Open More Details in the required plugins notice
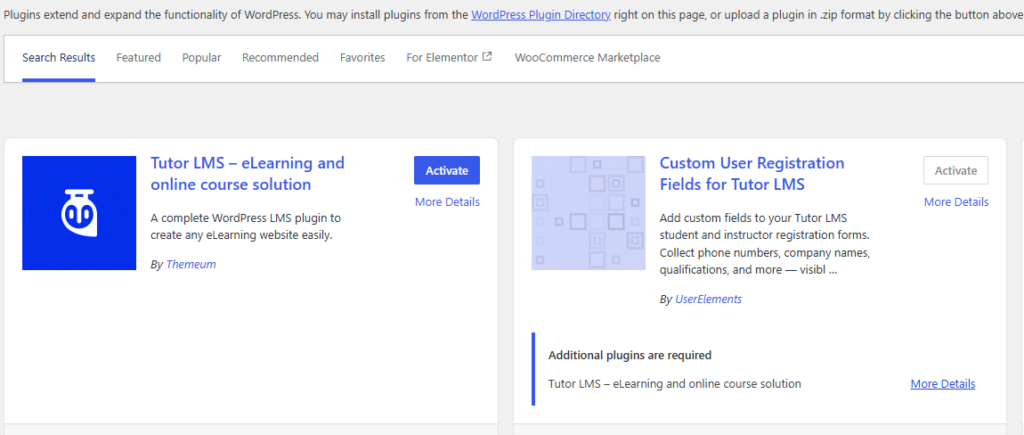This screenshot has width=1024, height=435. [x=943, y=383]
